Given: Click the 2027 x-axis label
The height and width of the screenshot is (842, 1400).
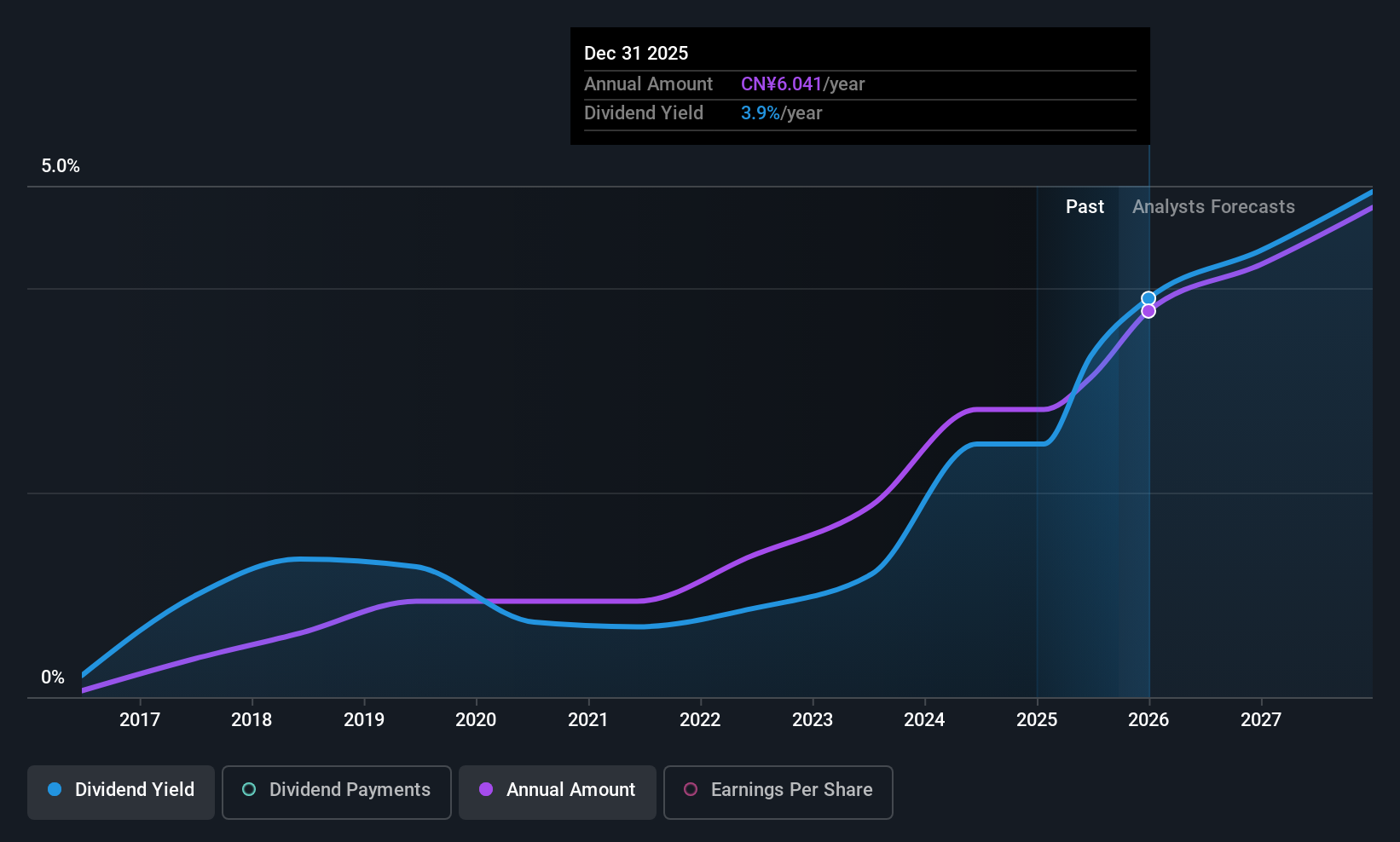Looking at the screenshot, I should pos(1261,720).
